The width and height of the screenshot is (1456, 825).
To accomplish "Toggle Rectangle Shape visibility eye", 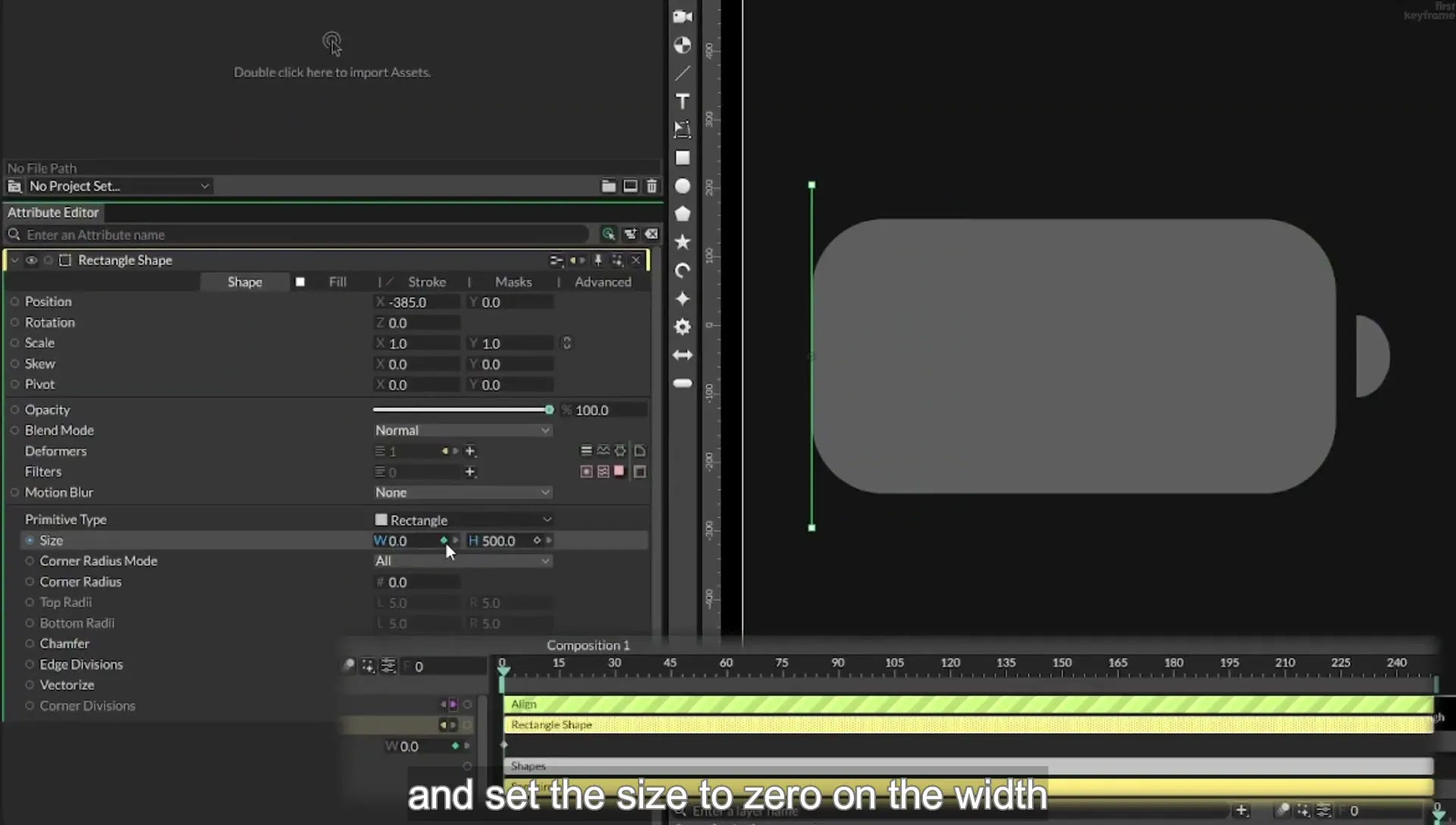I will click(x=31, y=260).
